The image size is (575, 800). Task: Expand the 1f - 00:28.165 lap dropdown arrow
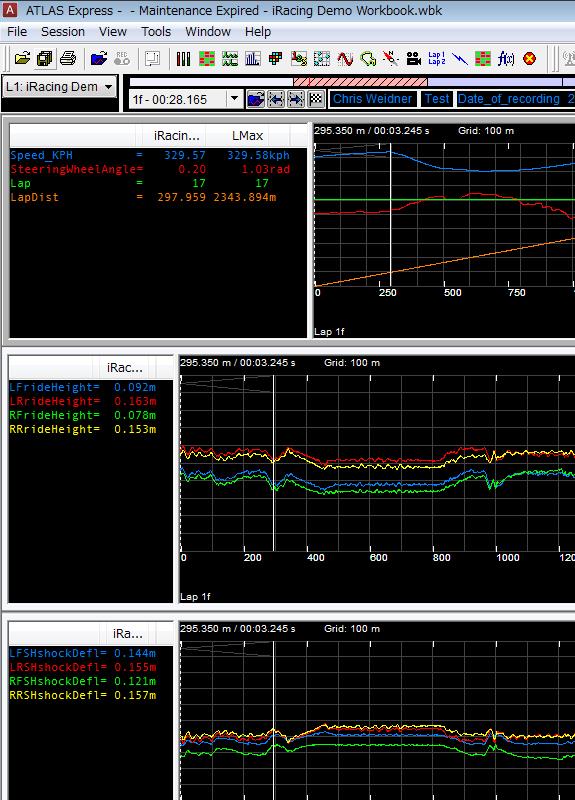coord(234,98)
